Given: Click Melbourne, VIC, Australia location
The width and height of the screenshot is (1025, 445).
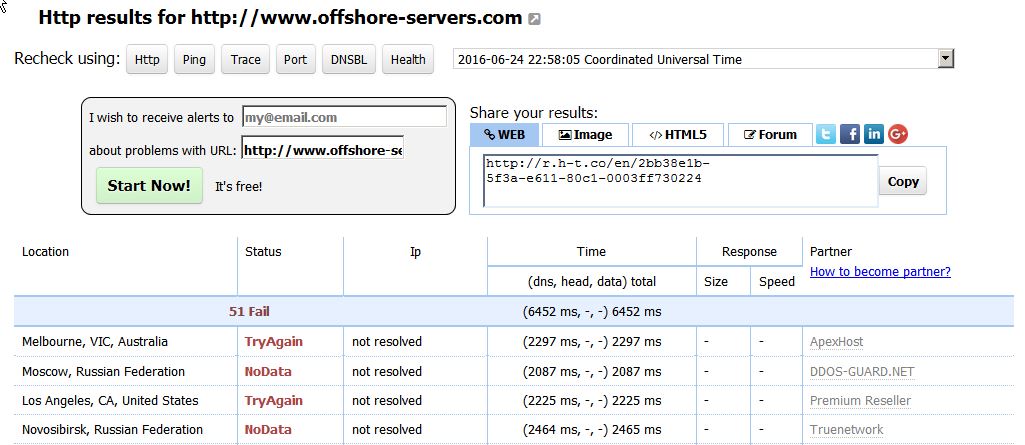Looking at the screenshot, I should [x=95, y=342].
